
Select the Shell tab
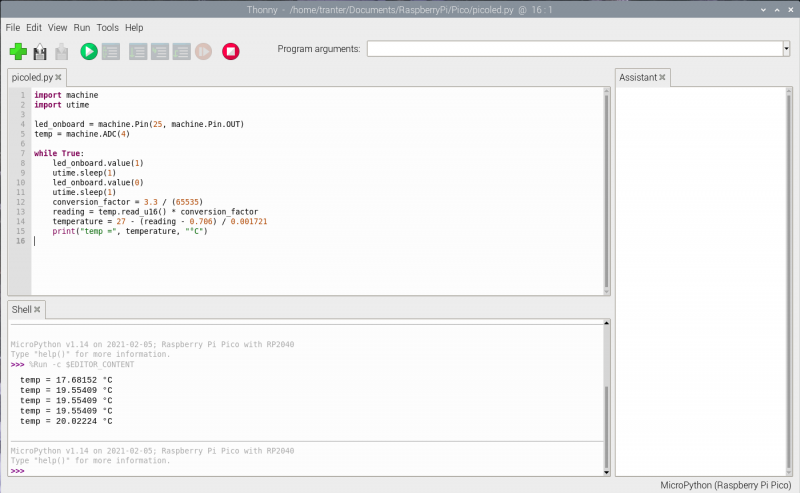click(x=21, y=310)
